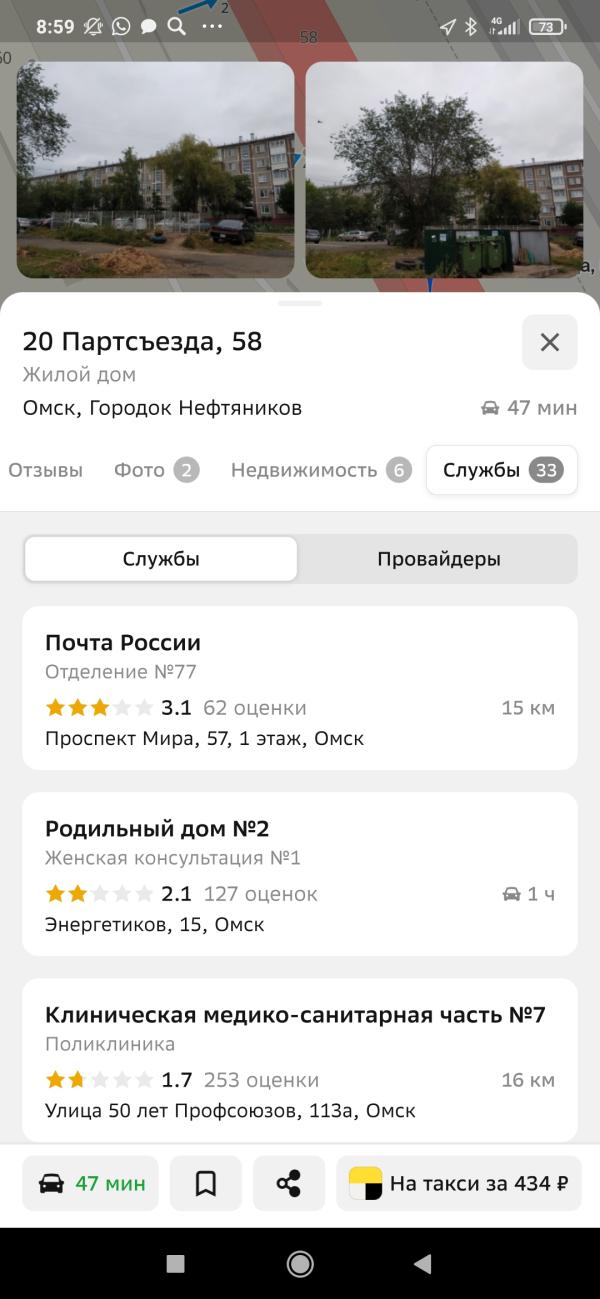
Task: Close the 20 Партсъезда, 58 card
Action: 549,342
